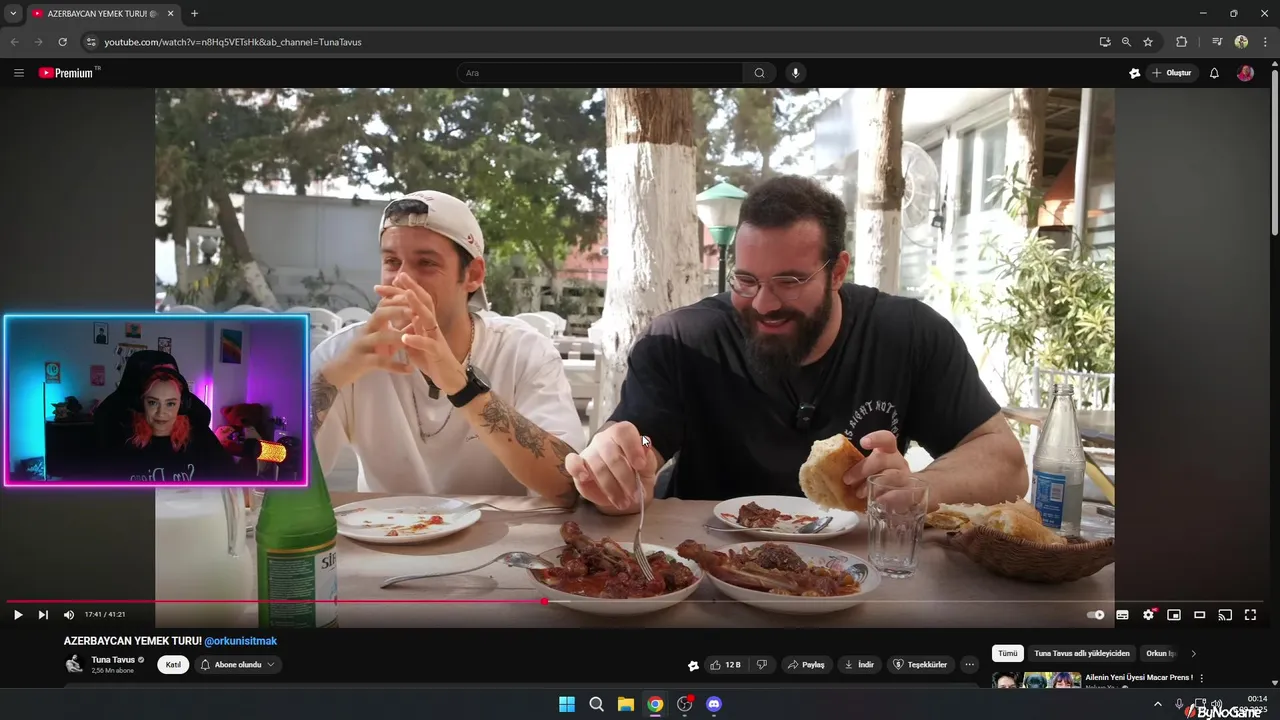This screenshot has width=1280, height=720.
Task: Open the zoom magnifier in address bar
Action: click(1126, 42)
